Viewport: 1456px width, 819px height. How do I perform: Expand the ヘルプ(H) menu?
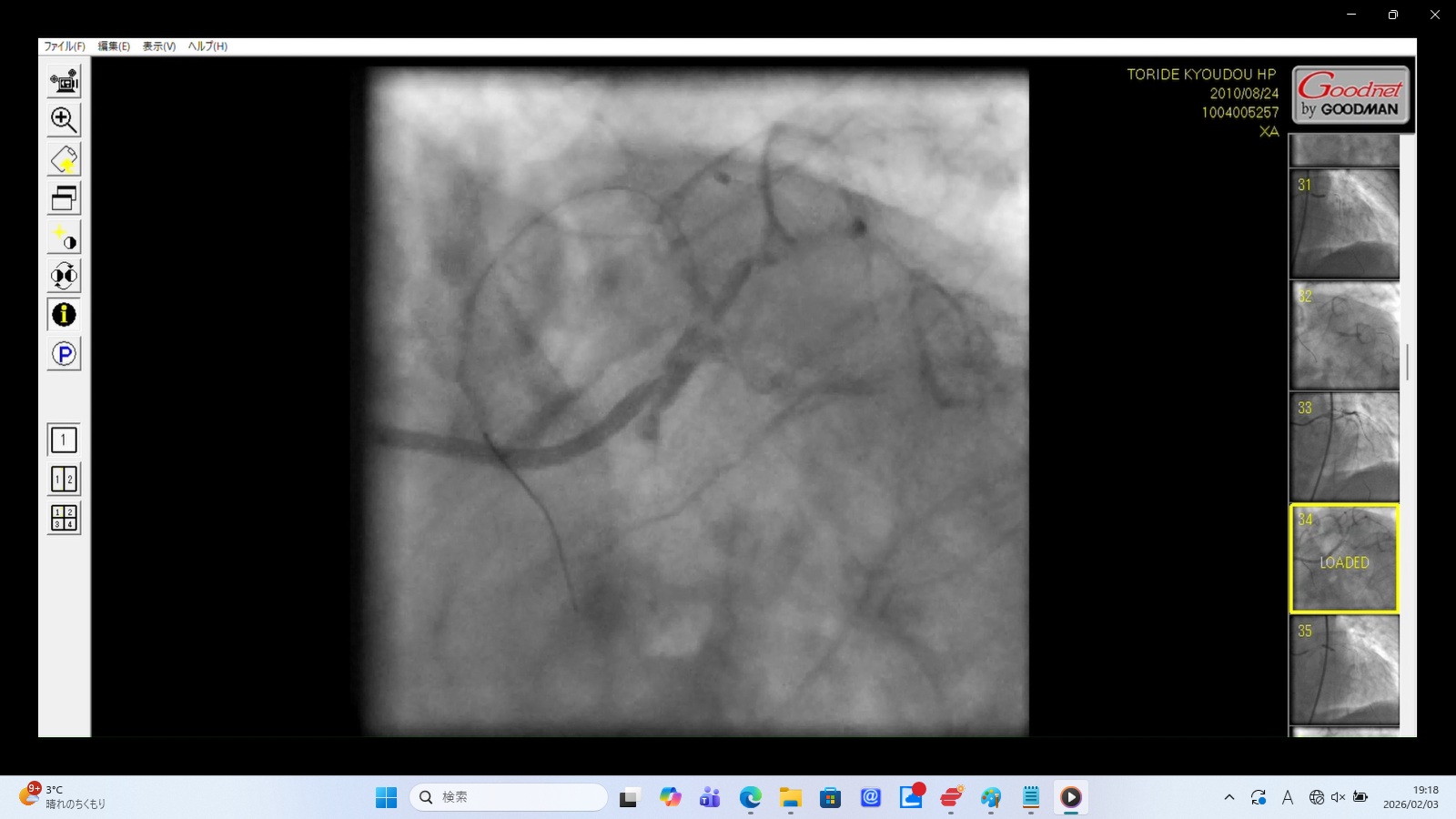(207, 46)
